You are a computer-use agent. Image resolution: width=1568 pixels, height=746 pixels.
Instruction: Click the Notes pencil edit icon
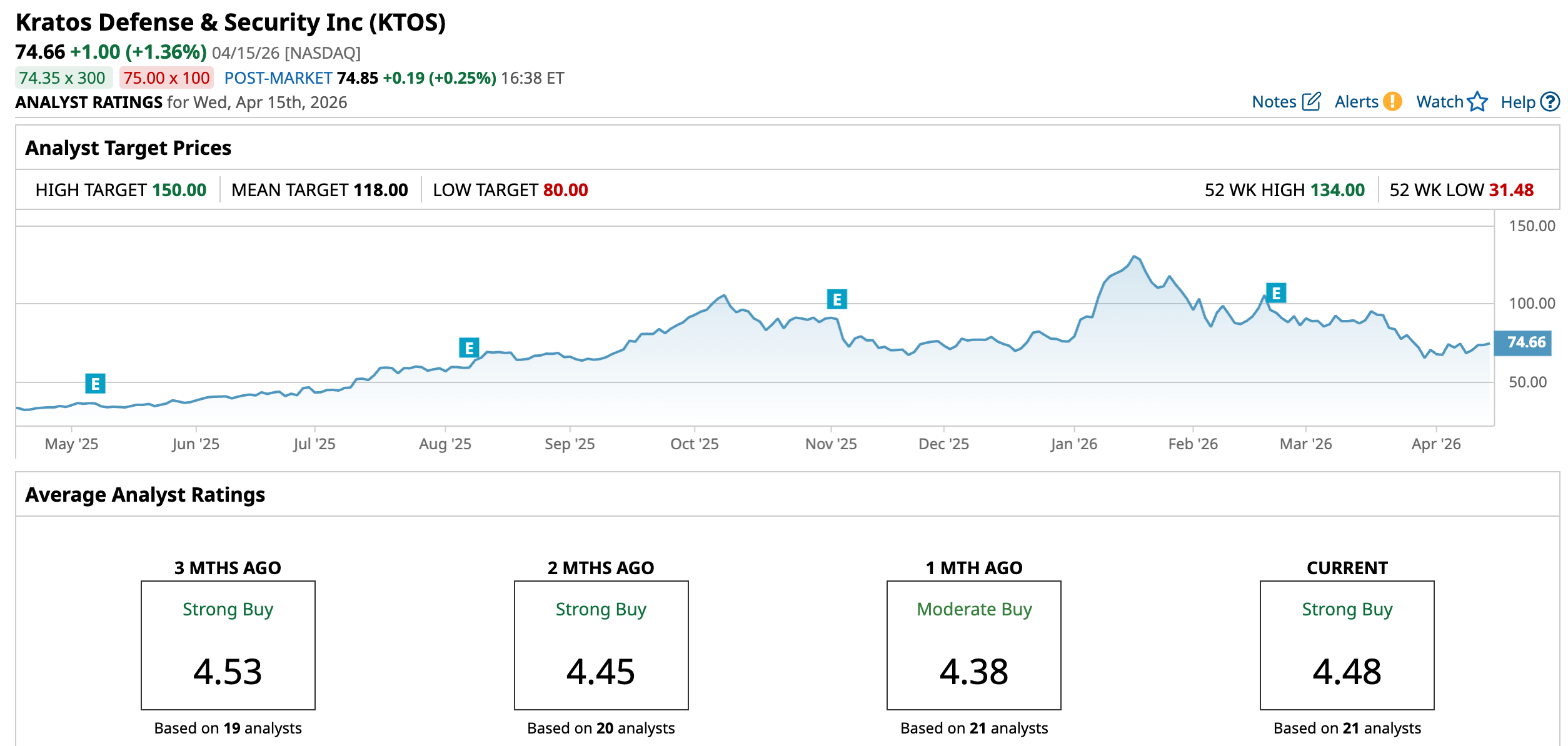click(1311, 102)
